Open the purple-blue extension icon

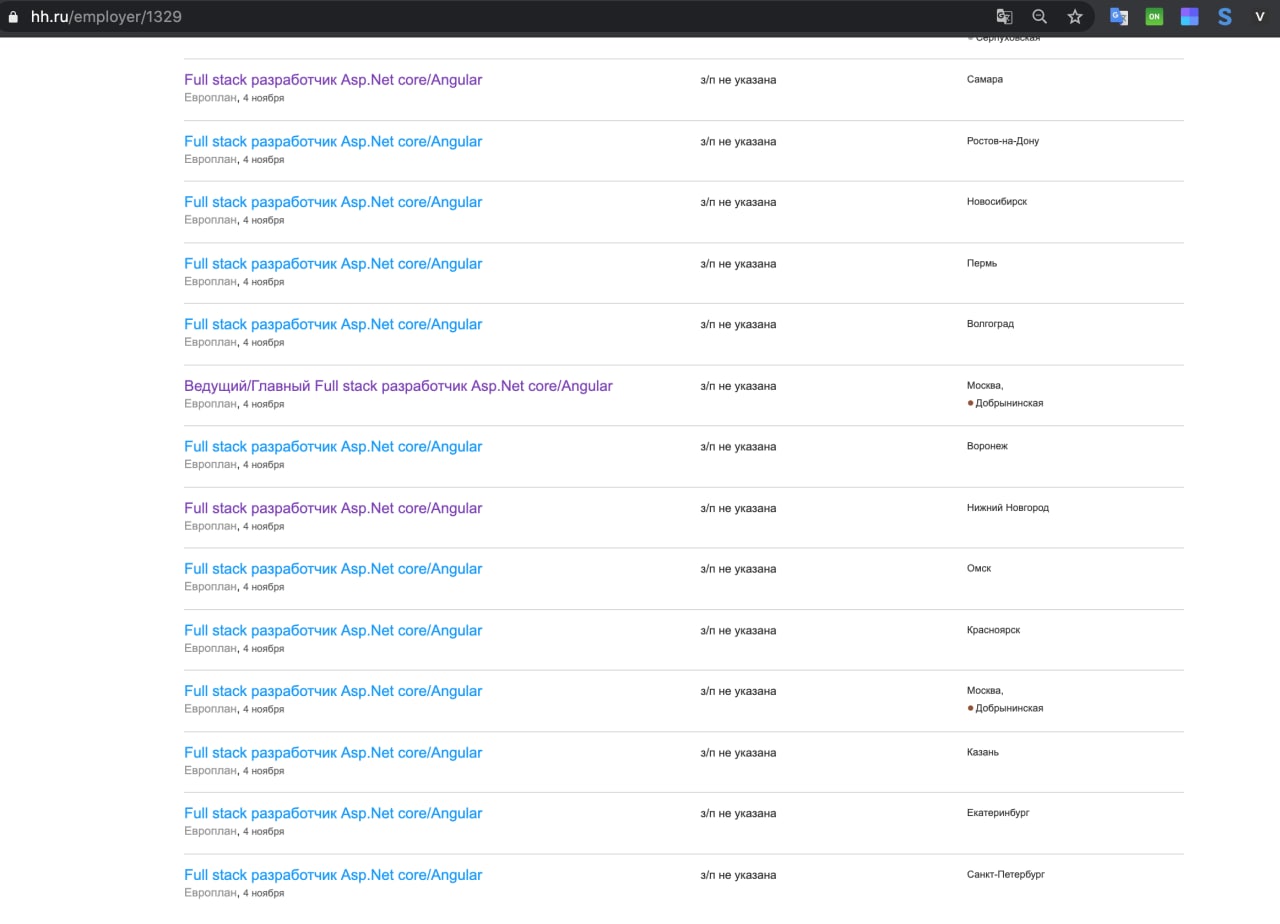pyautogui.click(x=1189, y=17)
